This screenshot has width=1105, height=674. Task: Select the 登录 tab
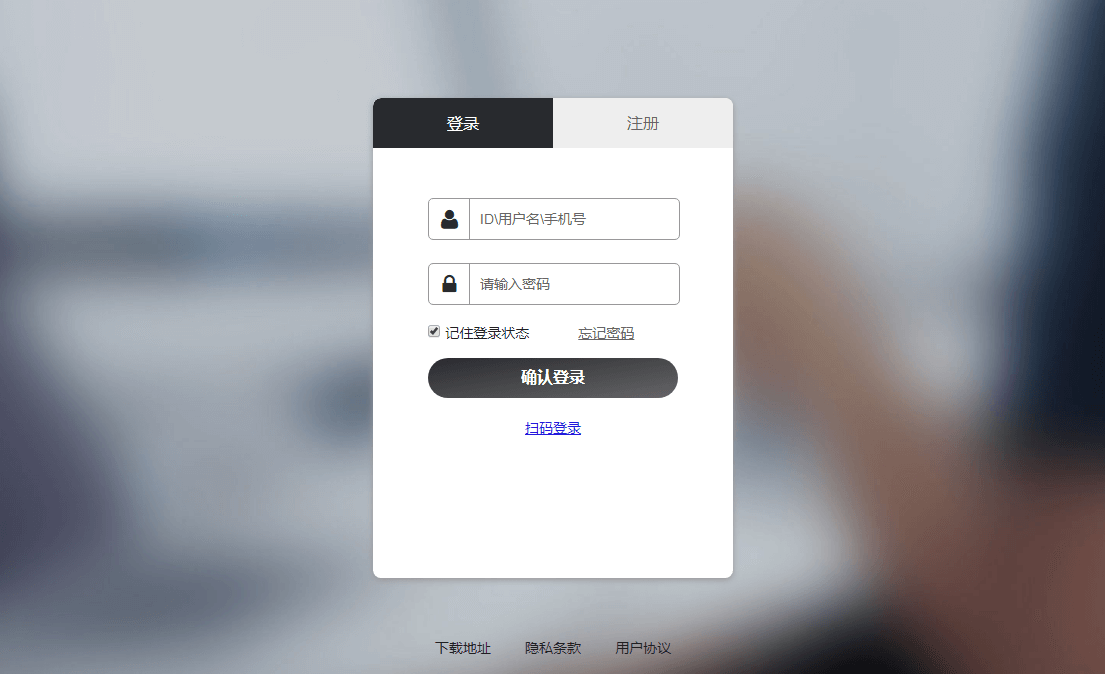(x=463, y=123)
